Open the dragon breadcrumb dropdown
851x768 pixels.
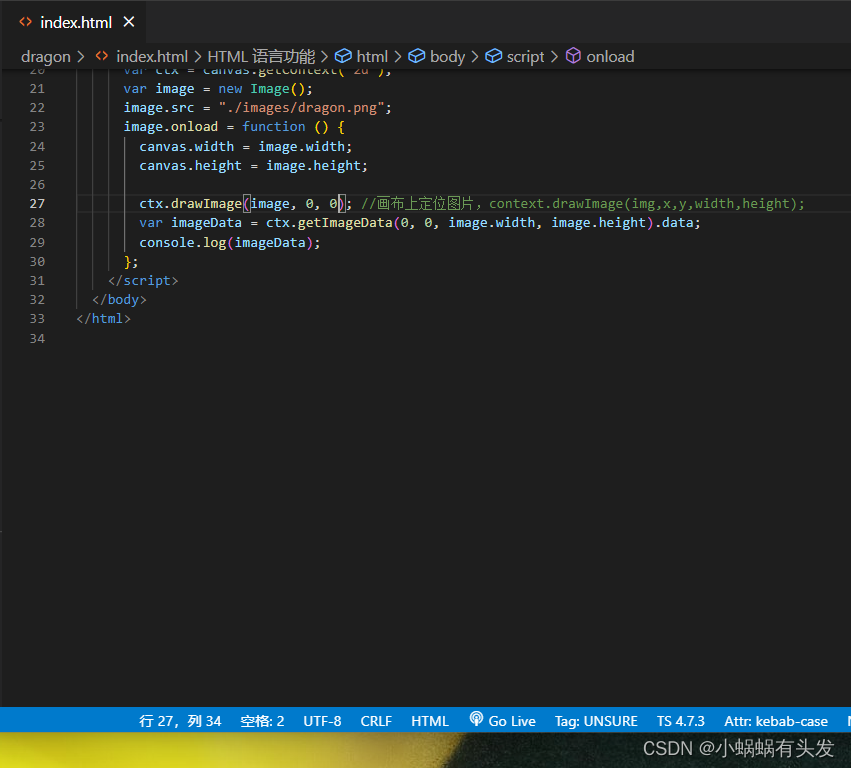(x=45, y=56)
